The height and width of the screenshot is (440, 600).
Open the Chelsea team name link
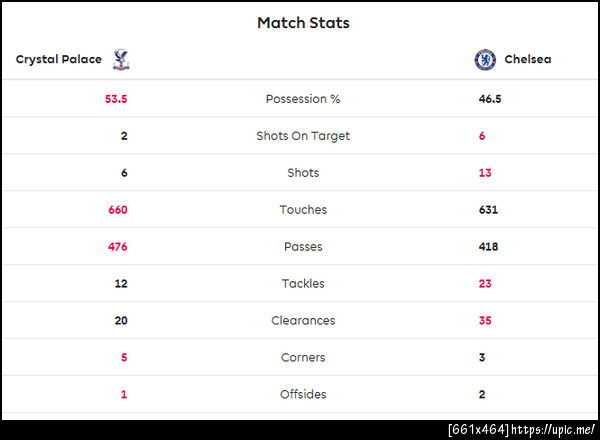527,60
